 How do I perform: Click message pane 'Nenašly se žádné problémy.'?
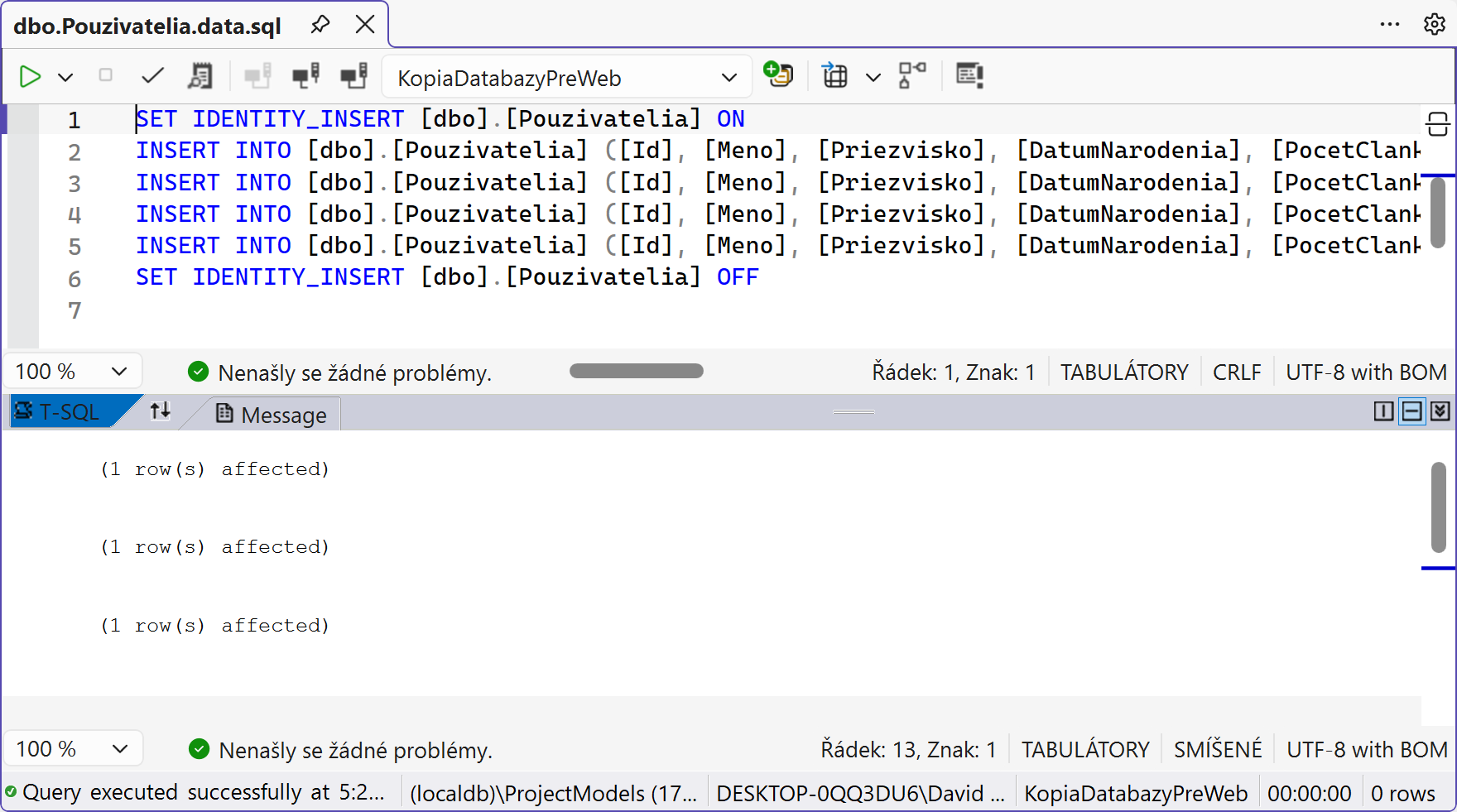click(355, 751)
